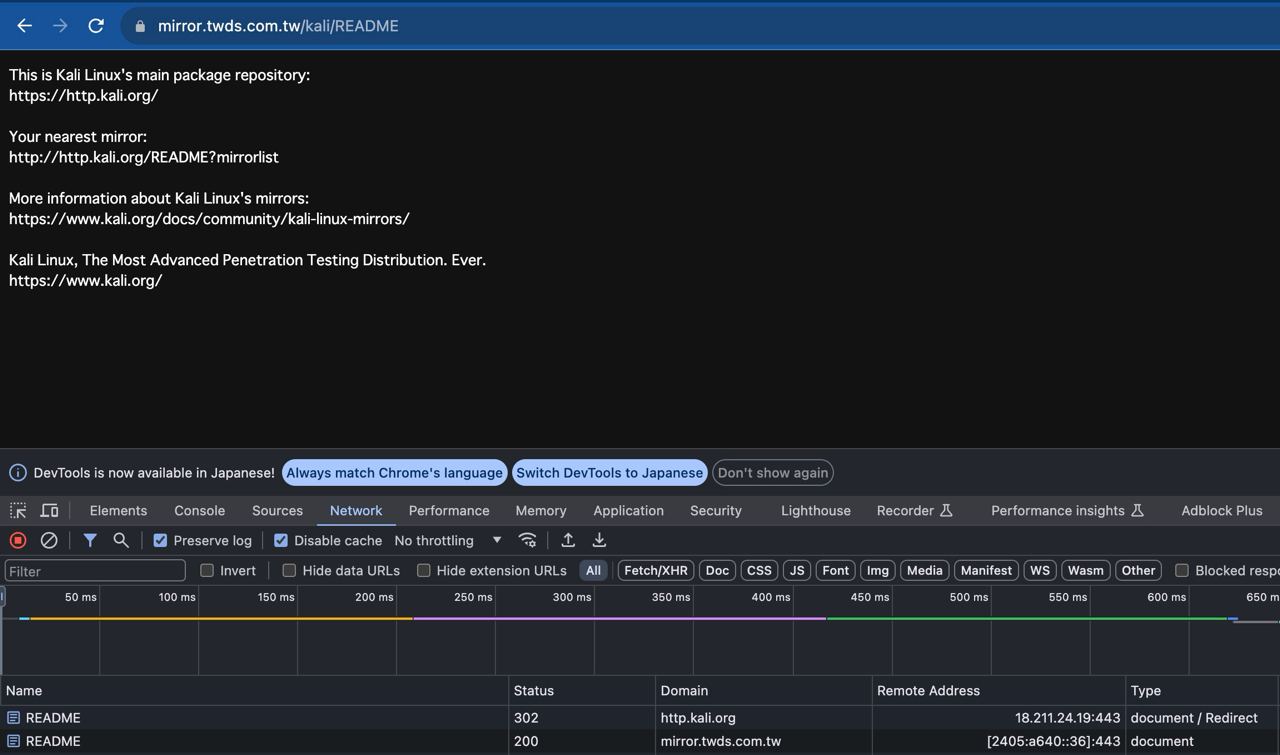Go back using the browser back arrow

tap(25, 26)
